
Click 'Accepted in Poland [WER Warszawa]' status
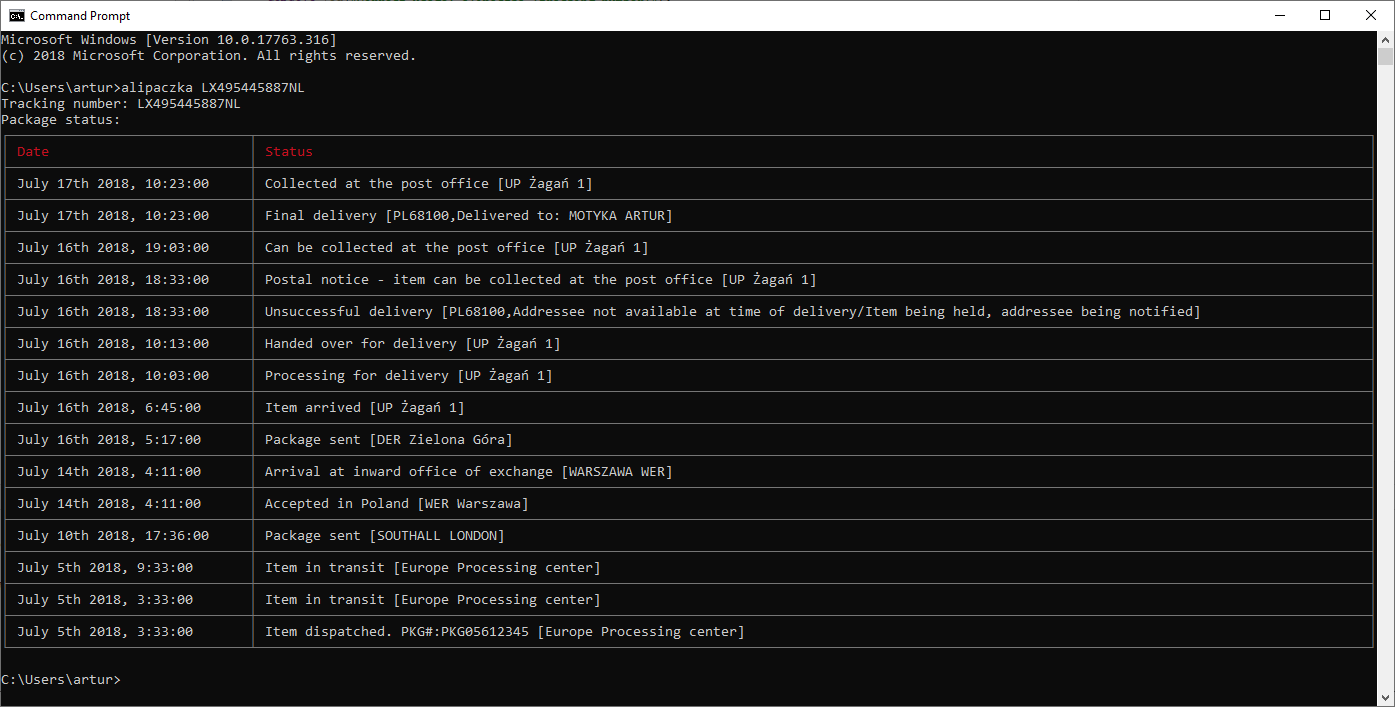point(397,504)
